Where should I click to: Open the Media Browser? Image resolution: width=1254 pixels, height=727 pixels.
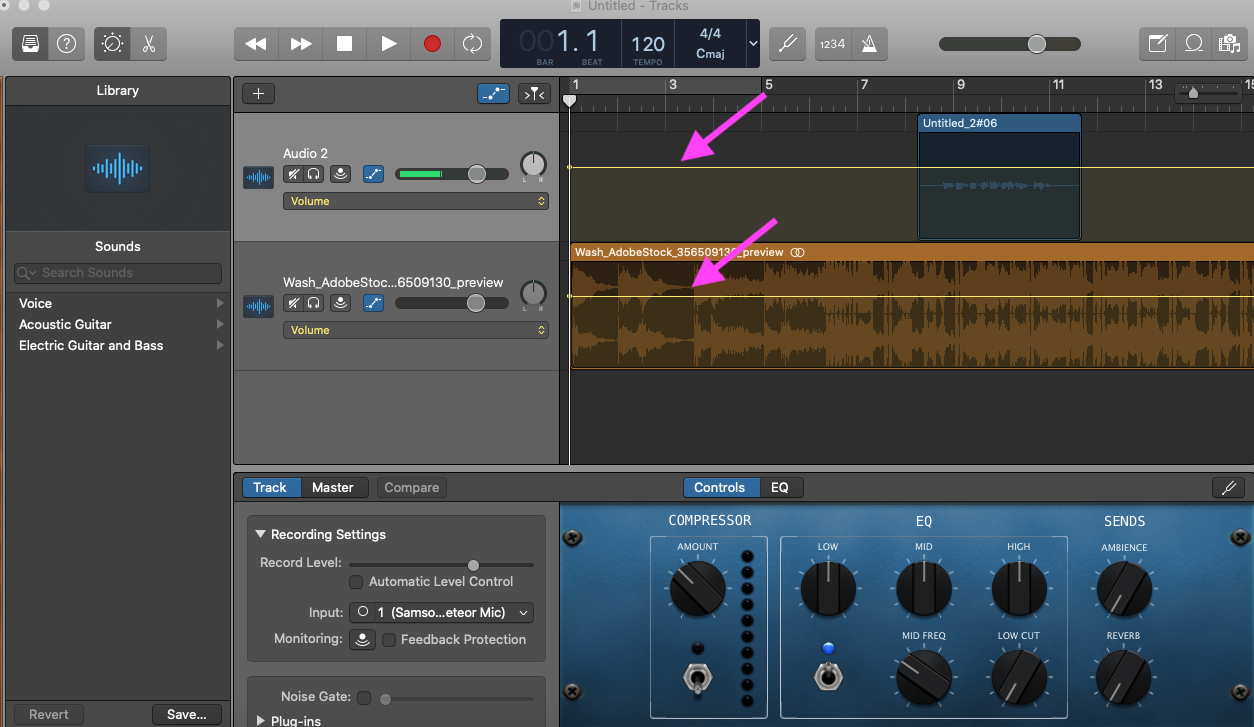[x=1227, y=44]
